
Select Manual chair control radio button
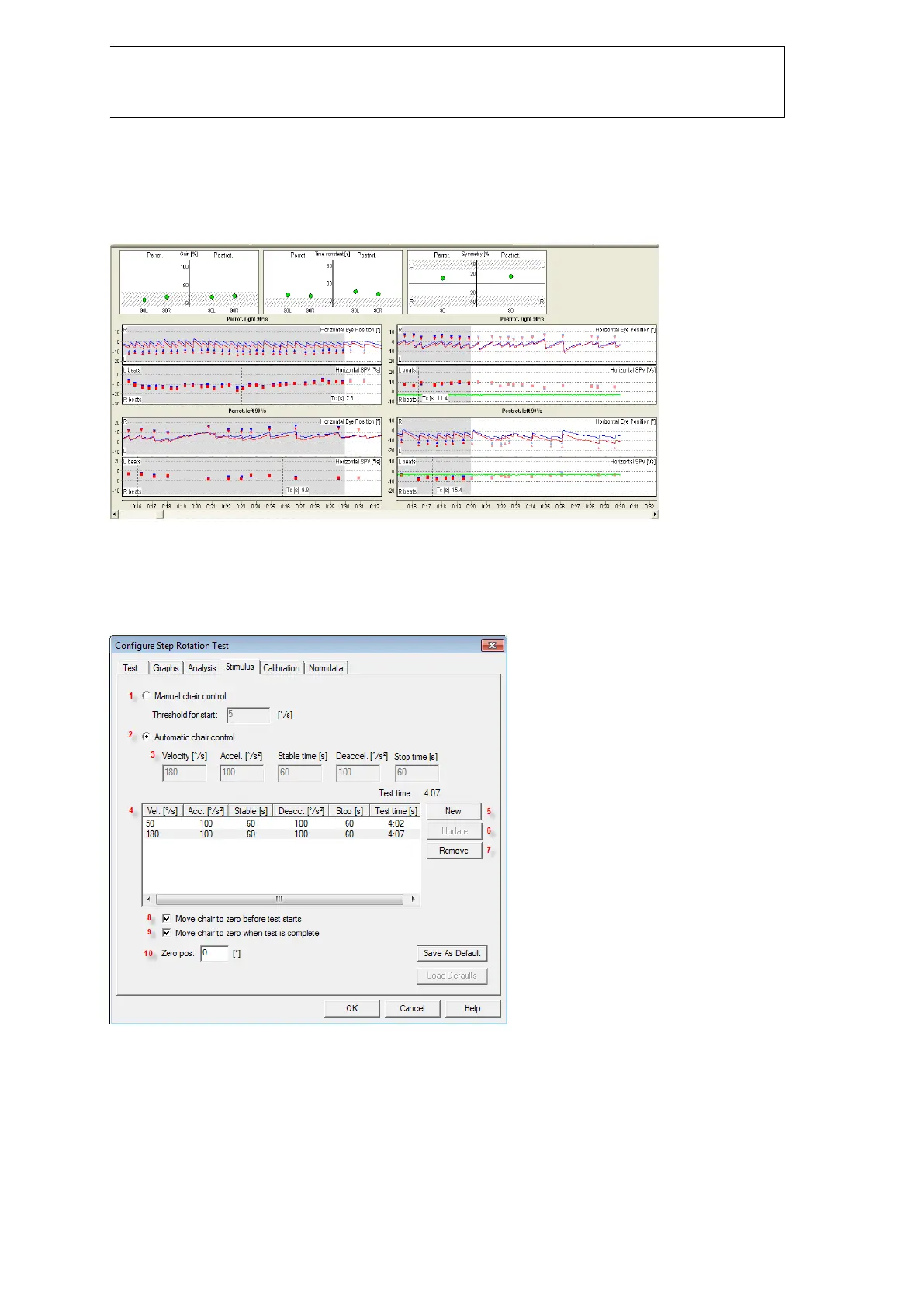coord(146,695)
